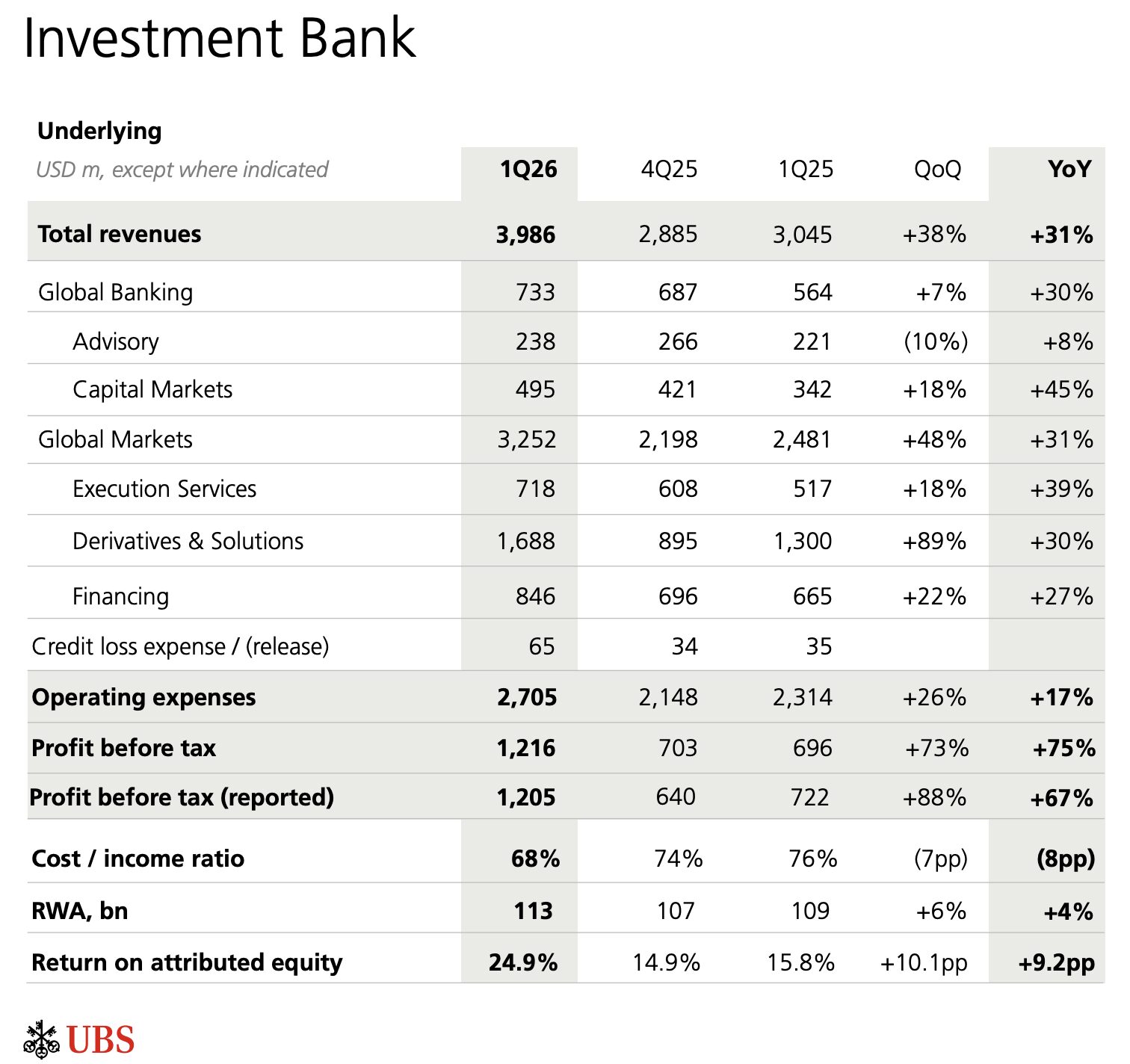Click the Return on attributed equity label

coord(187,962)
